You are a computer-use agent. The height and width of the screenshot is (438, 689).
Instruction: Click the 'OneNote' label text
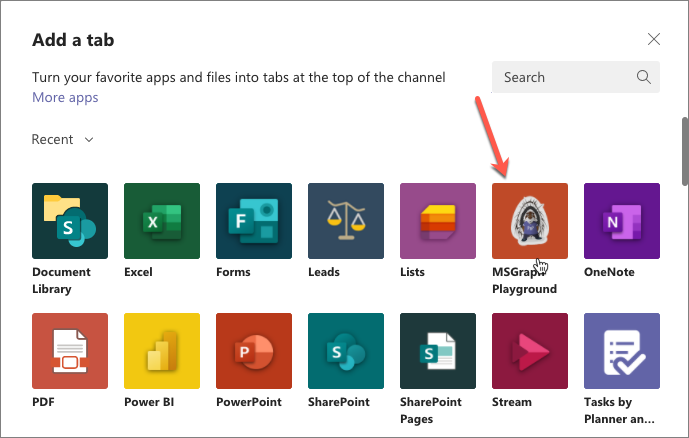[x=609, y=272]
